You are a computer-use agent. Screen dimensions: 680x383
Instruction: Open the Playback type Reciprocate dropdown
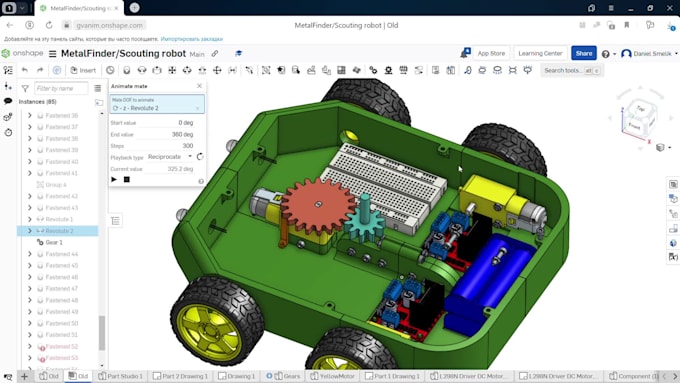(170, 157)
